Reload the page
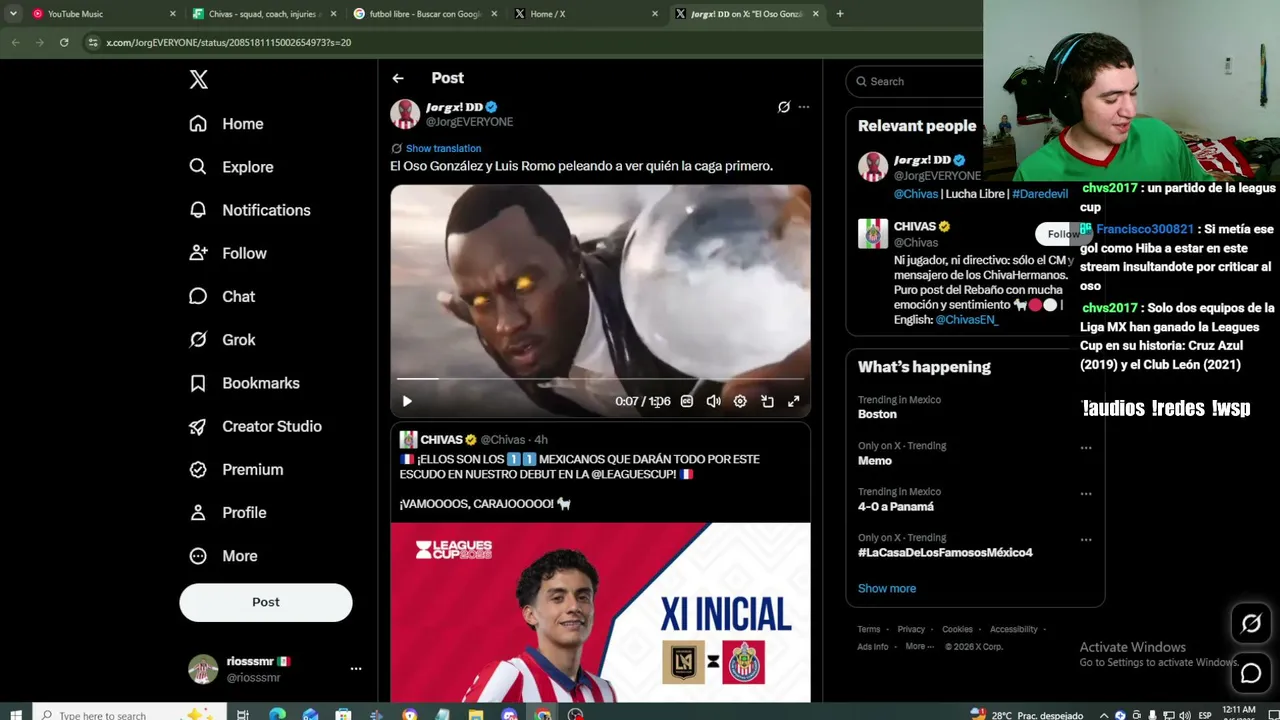1280x720 pixels. tap(64, 42)
